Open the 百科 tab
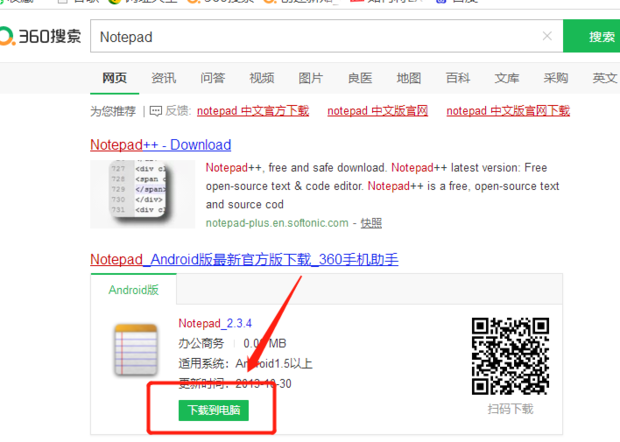 point(457,78)
